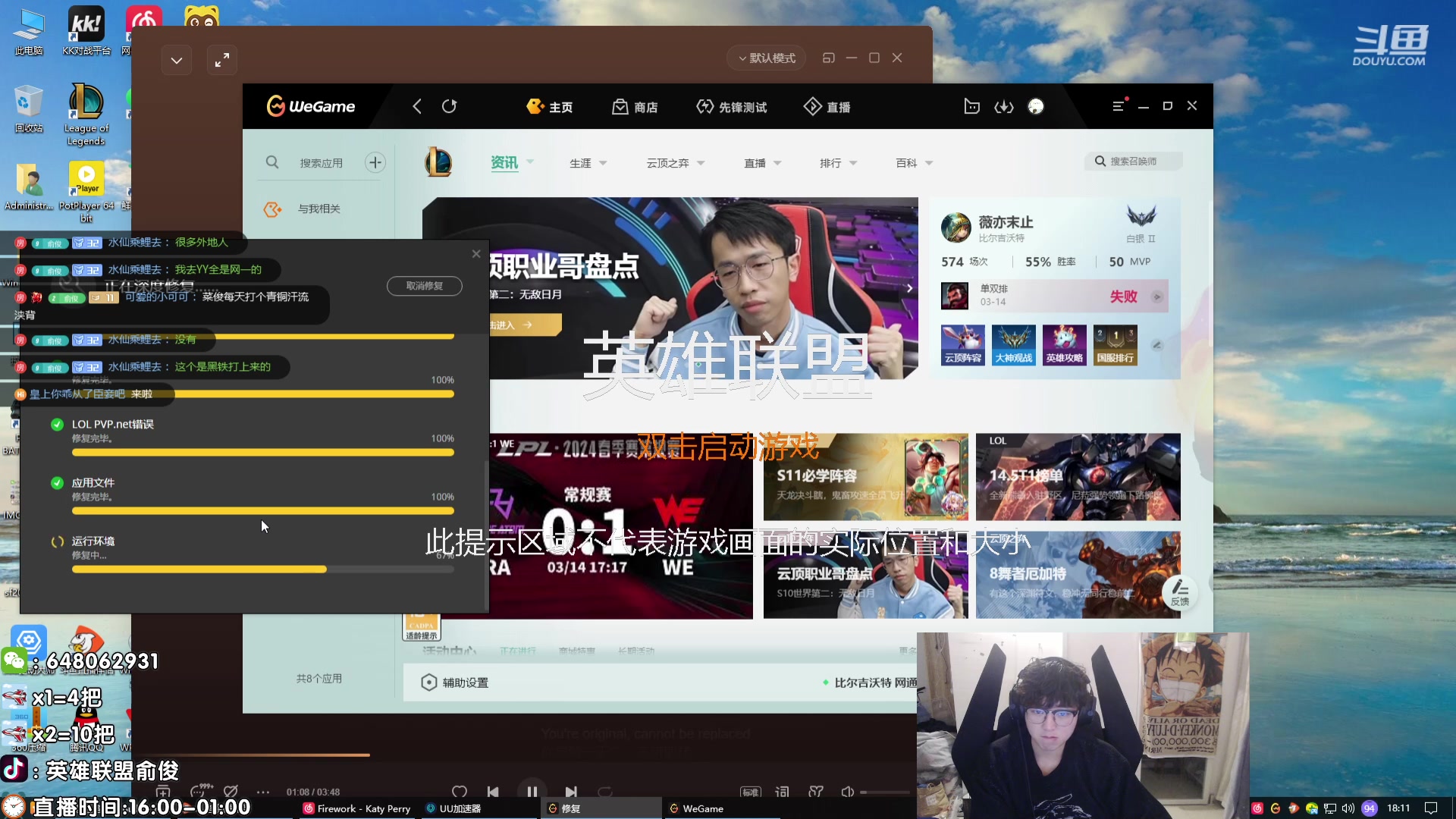This screenshot has width=1456, height=819.
Task: Open the 单双排 失败 match record
Action: 1054,296
